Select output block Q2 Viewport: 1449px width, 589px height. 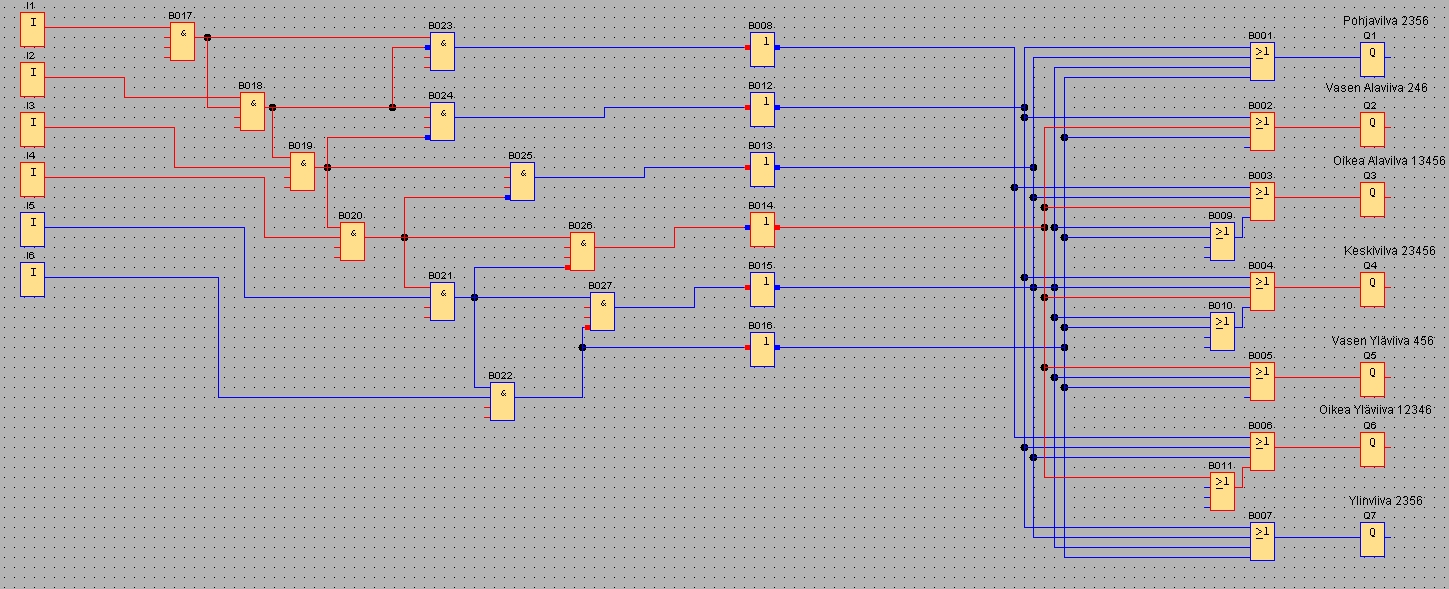(1372, 129)
